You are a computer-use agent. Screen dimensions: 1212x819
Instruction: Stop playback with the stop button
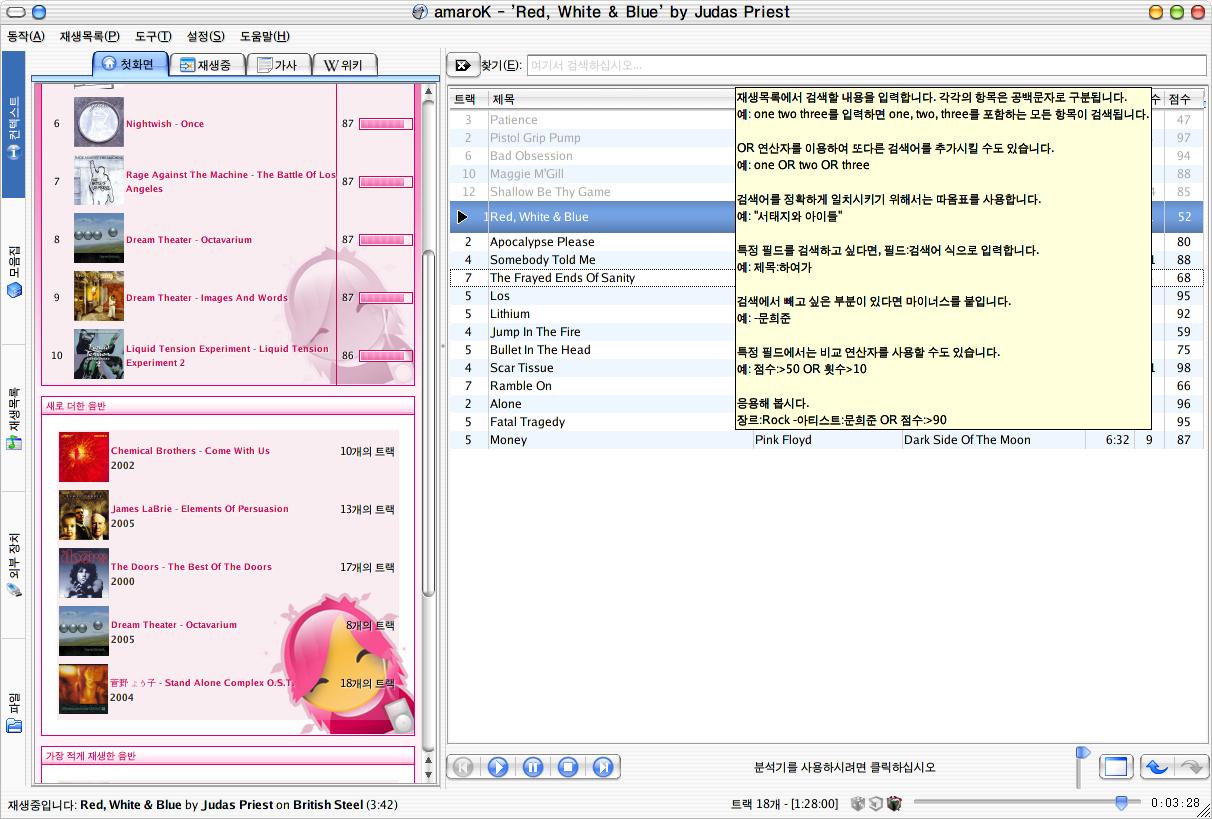pos(568,767)
